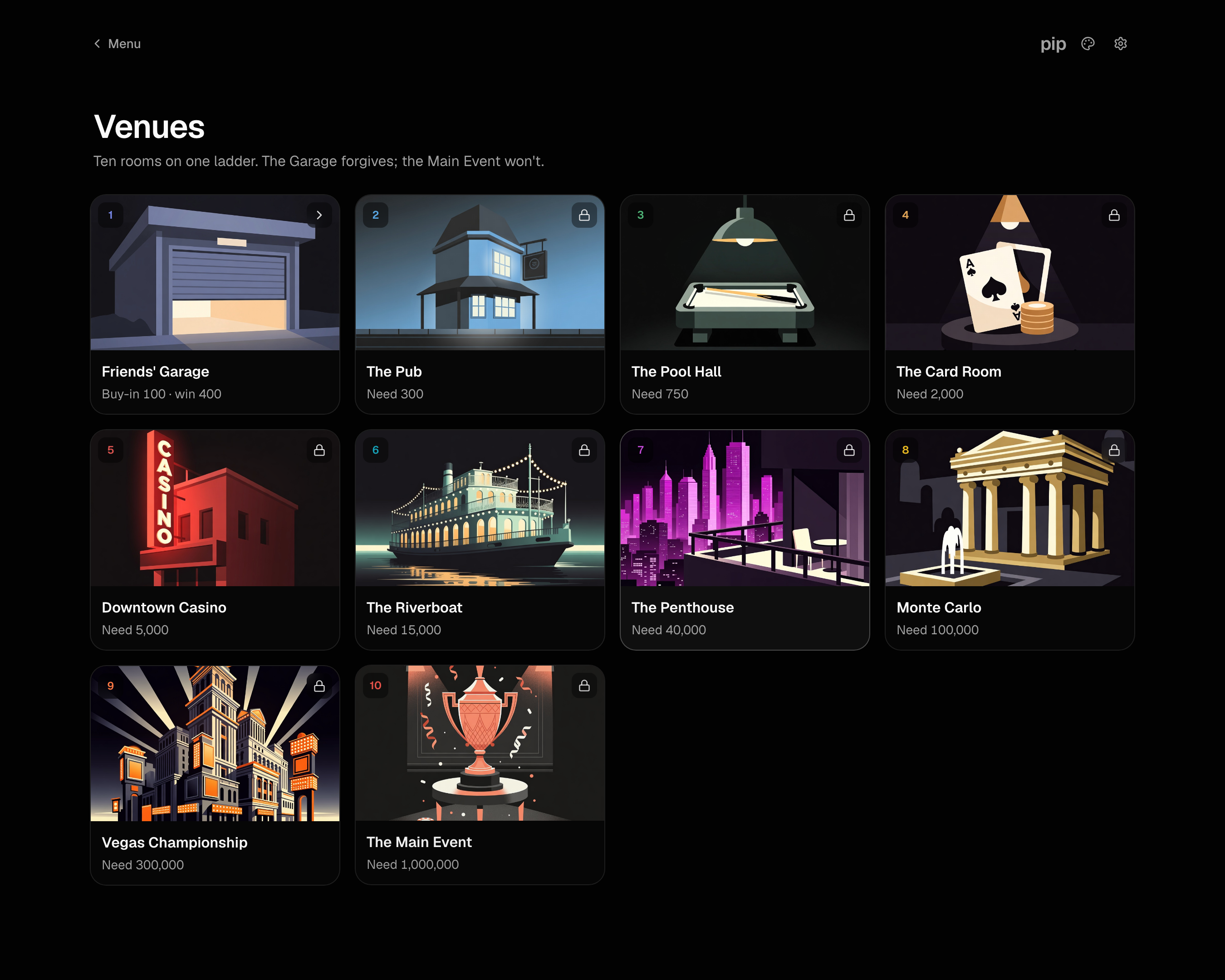Click the 'Vegas Championship' title
The image size is (1225, 980).
pos(174,843)
